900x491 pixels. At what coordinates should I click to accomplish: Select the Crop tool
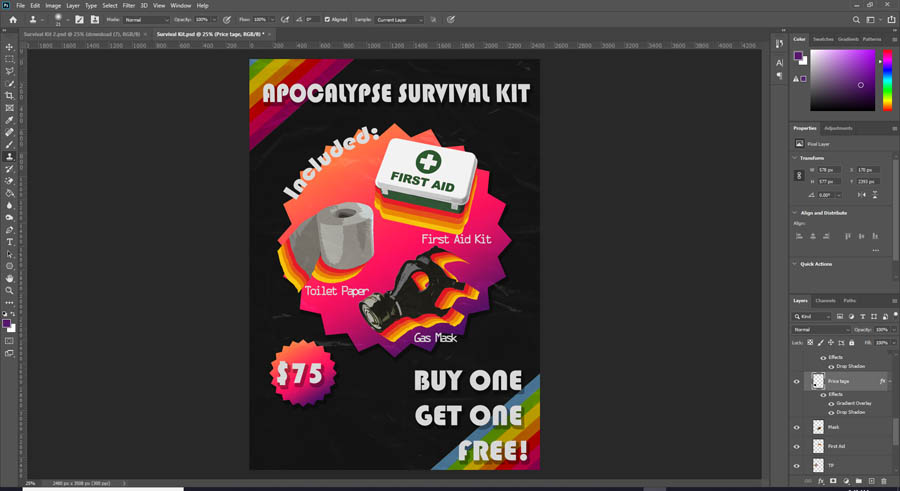(x=10, y=96)
